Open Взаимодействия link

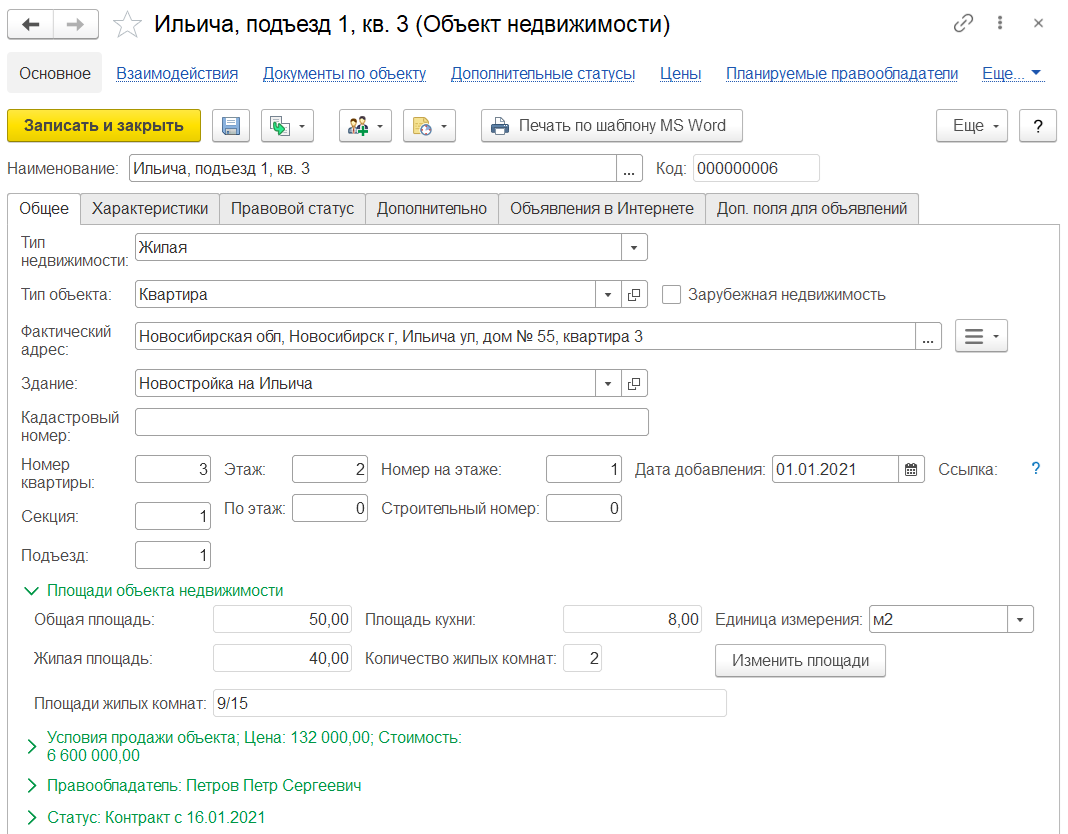click(x=177, y=74)
